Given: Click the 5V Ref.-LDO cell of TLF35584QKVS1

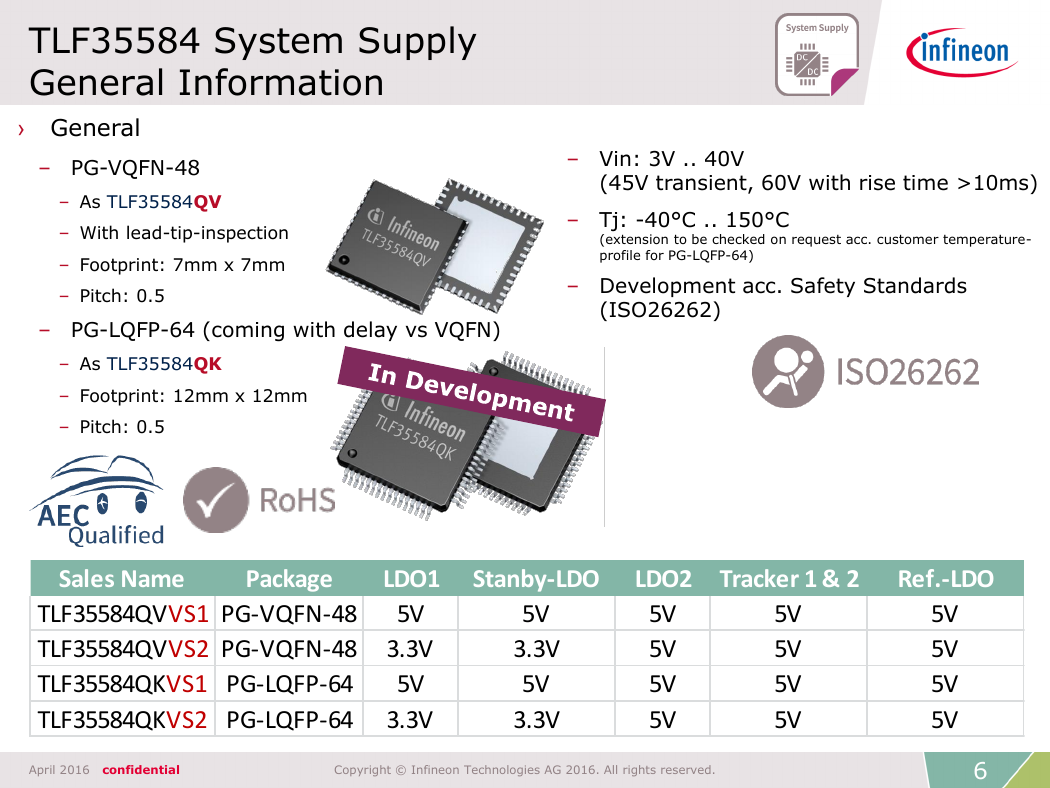Looking at the screenshot, I should point(945,684).
